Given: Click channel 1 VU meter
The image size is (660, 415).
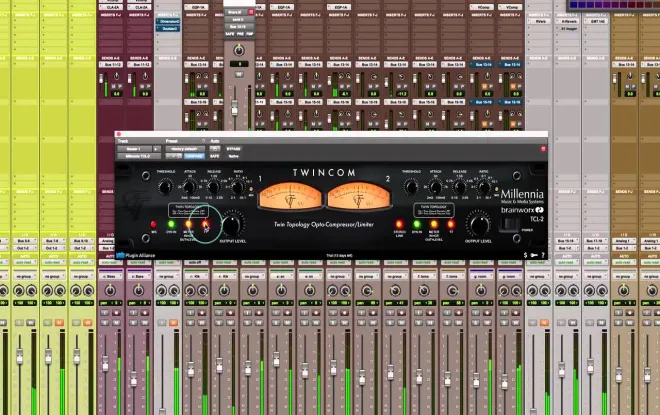Looking at the screenshot, I should coord(290,197).
